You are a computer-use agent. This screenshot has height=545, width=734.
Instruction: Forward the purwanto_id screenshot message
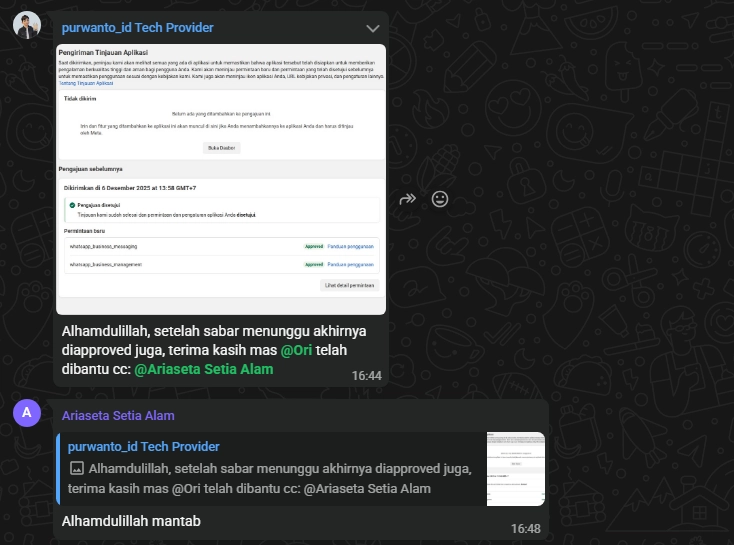pos(407,199)
